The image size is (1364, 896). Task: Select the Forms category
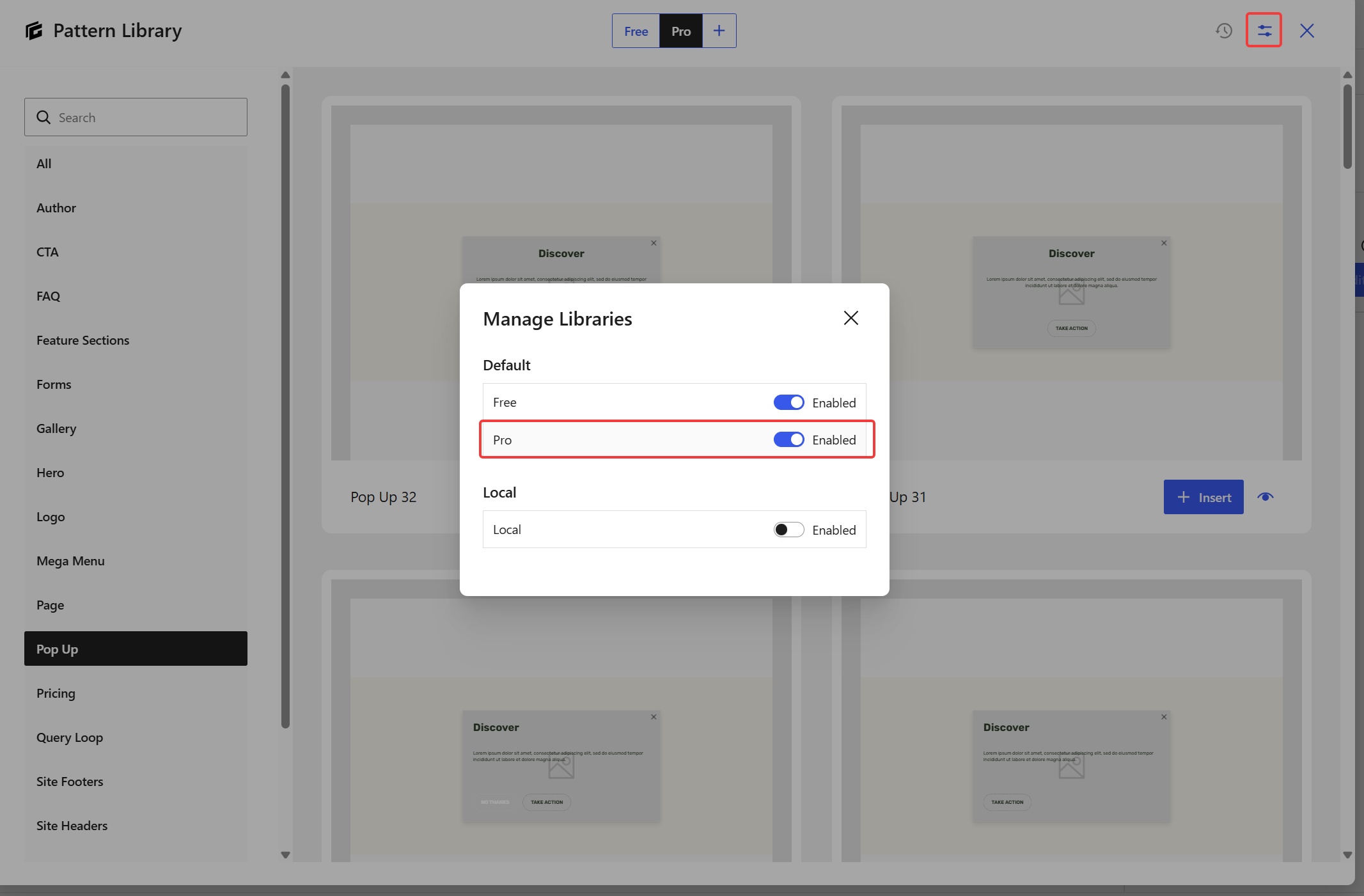pos(136,384)
